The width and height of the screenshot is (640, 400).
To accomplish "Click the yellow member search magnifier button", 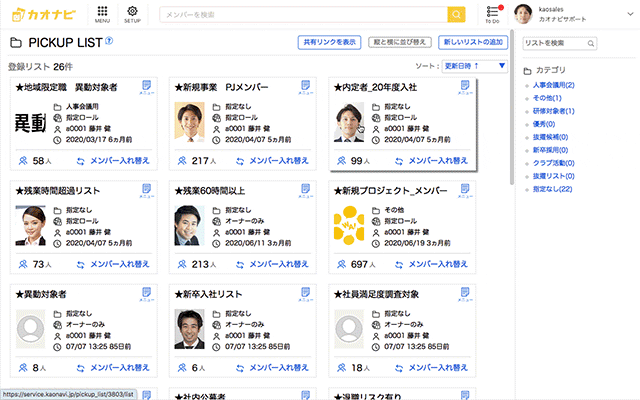I will tap(456, 14).
